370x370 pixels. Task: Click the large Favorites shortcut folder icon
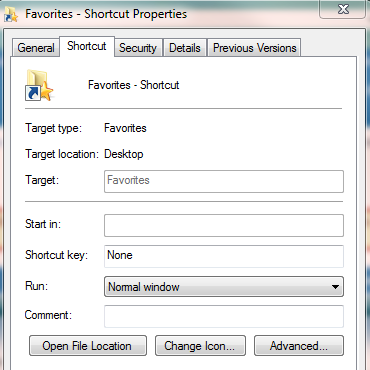(39, 85)
